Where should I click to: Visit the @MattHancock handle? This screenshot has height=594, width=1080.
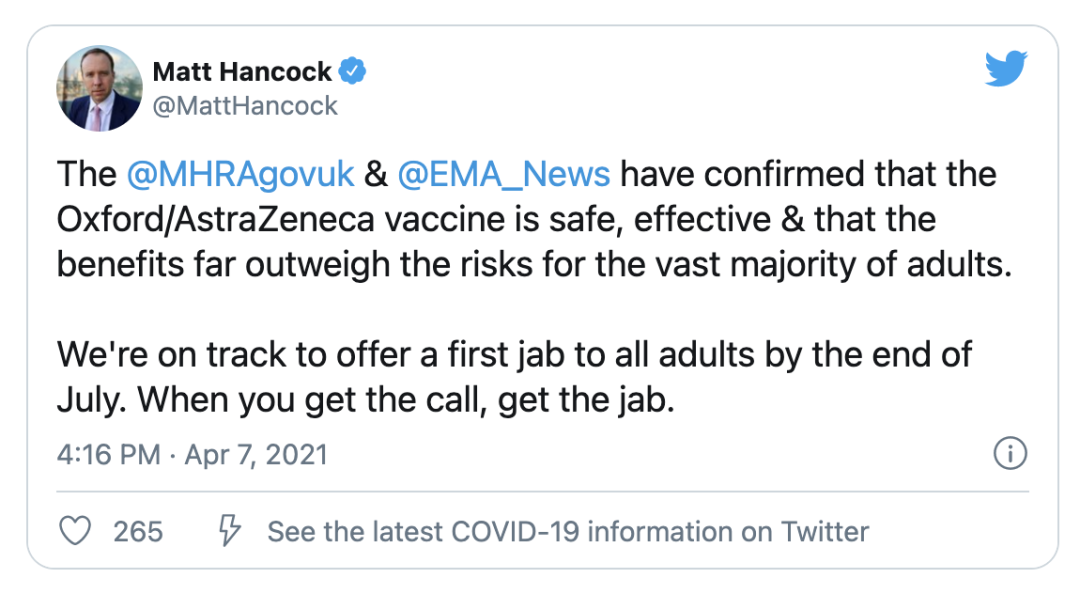[245, 106]
